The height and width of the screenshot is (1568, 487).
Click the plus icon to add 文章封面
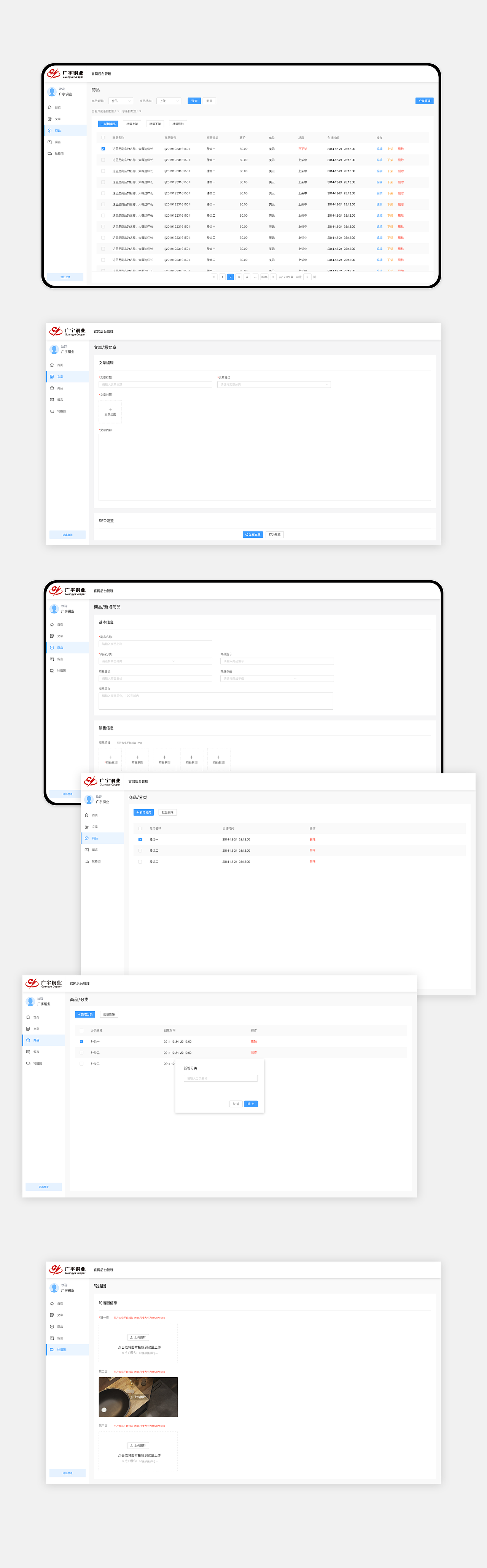[x=110, y=409]
